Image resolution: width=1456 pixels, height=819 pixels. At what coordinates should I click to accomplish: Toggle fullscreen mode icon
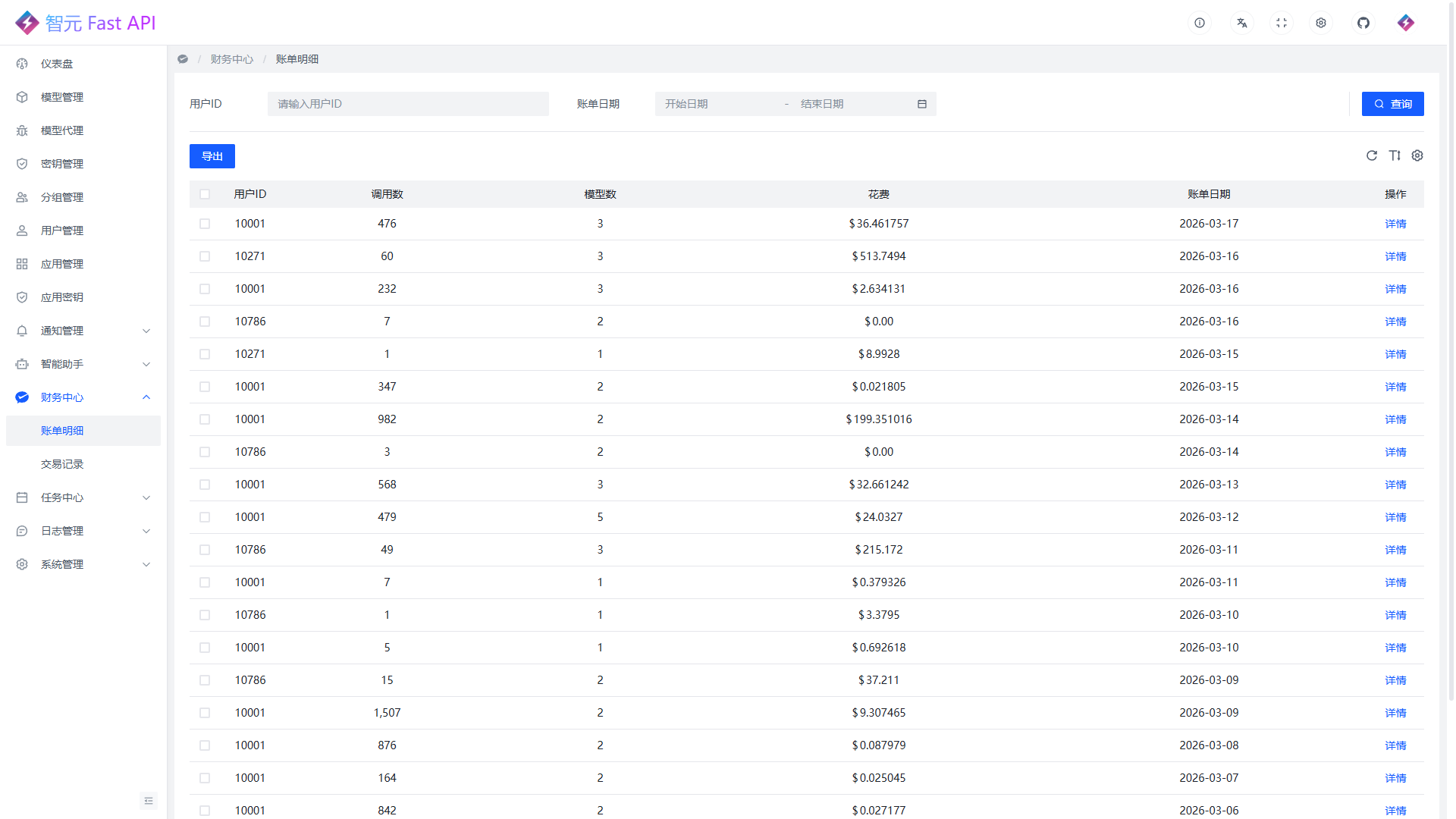click(x=1282, y=23)
